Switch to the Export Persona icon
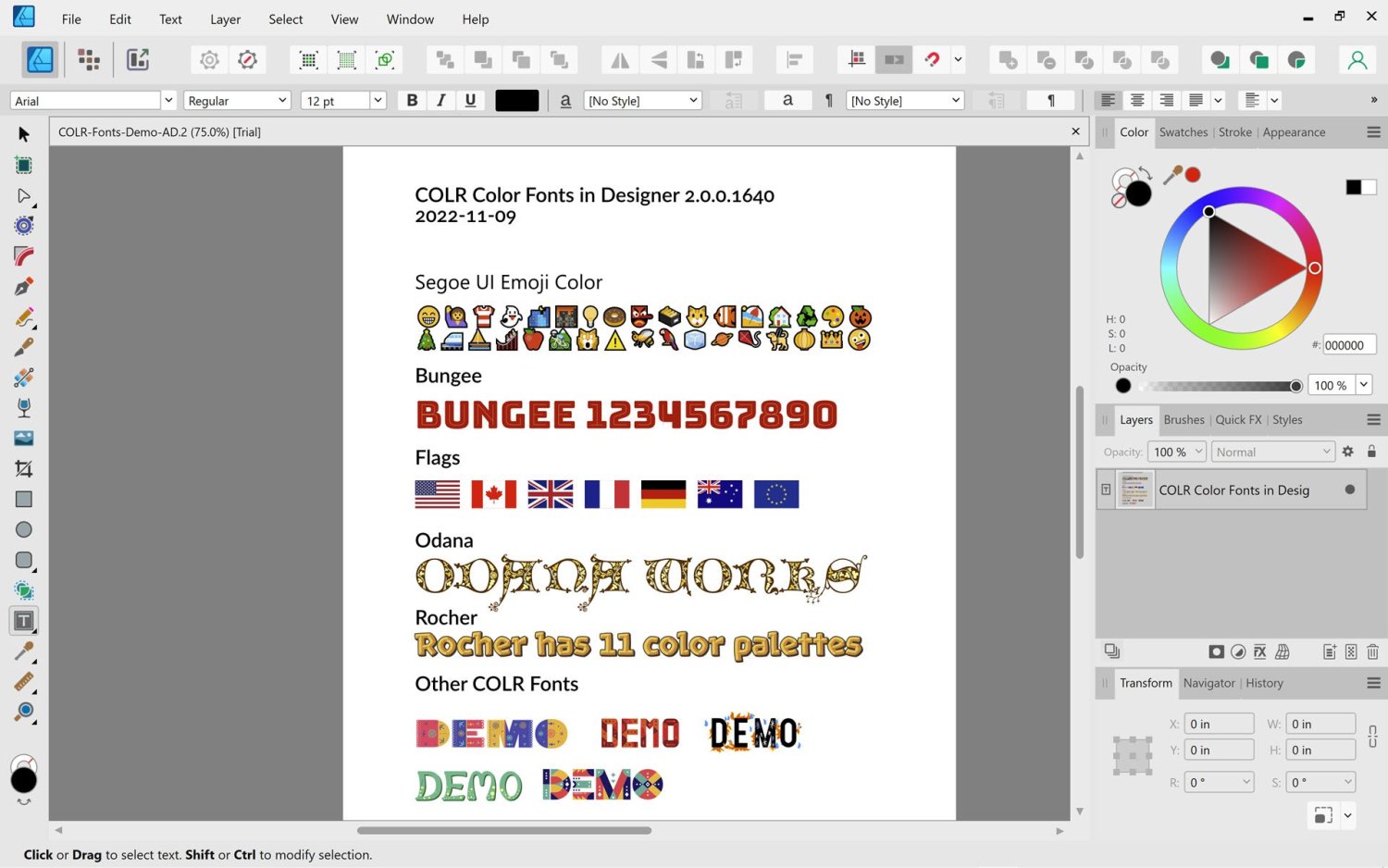 click(137, 59)
